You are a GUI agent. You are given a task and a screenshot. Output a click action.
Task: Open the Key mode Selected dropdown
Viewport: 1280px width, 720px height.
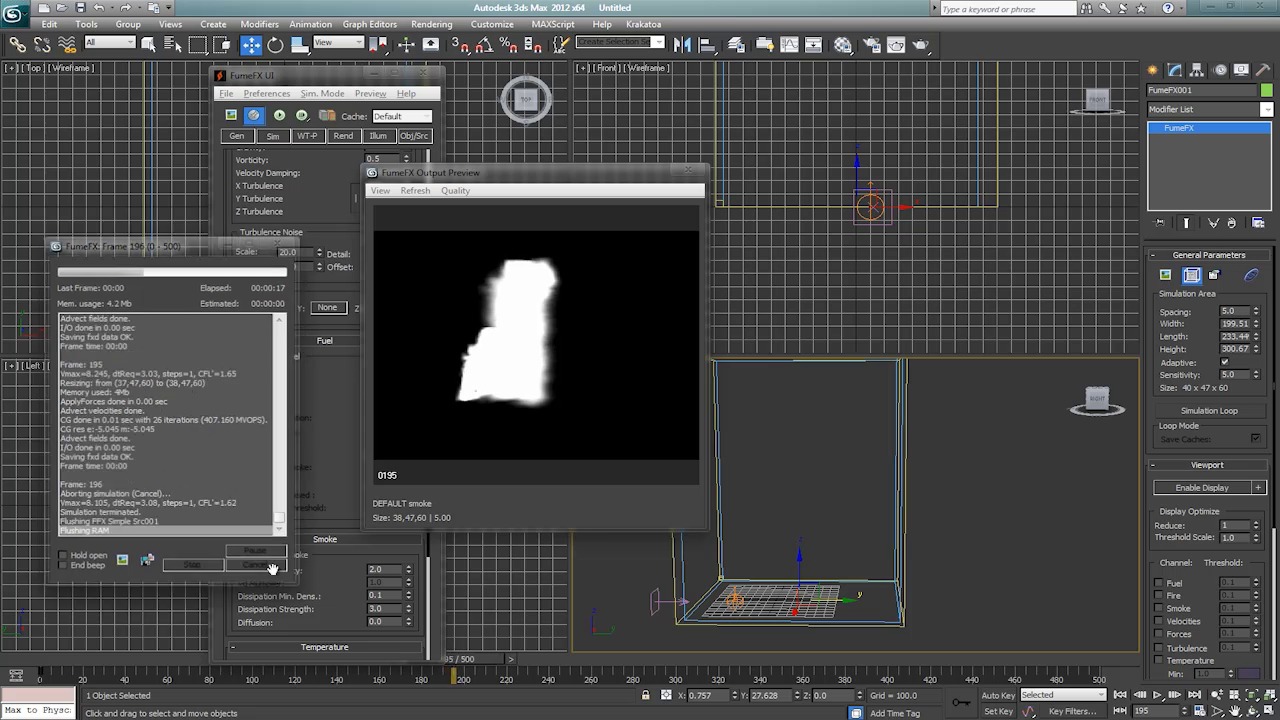click(x=1061, y=695)
